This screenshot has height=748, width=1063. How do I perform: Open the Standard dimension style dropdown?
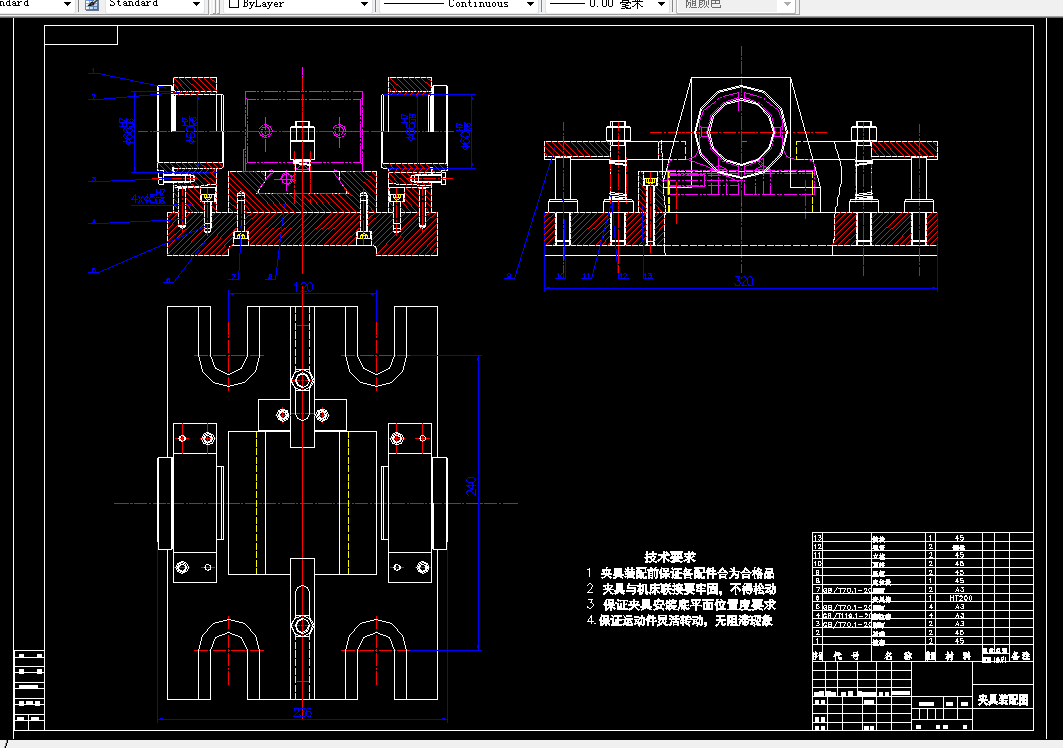[x=155, y=5]
